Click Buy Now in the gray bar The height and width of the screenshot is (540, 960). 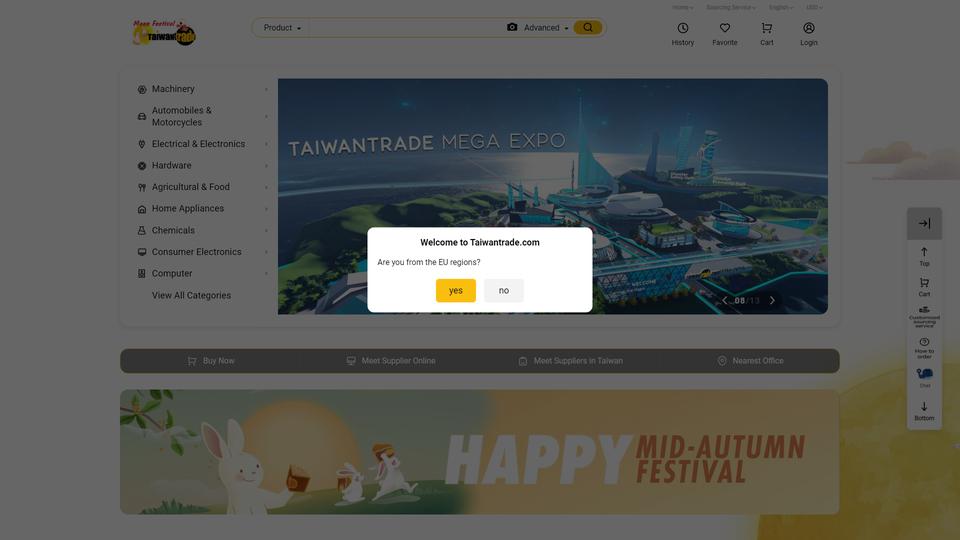tap(211, 361)
